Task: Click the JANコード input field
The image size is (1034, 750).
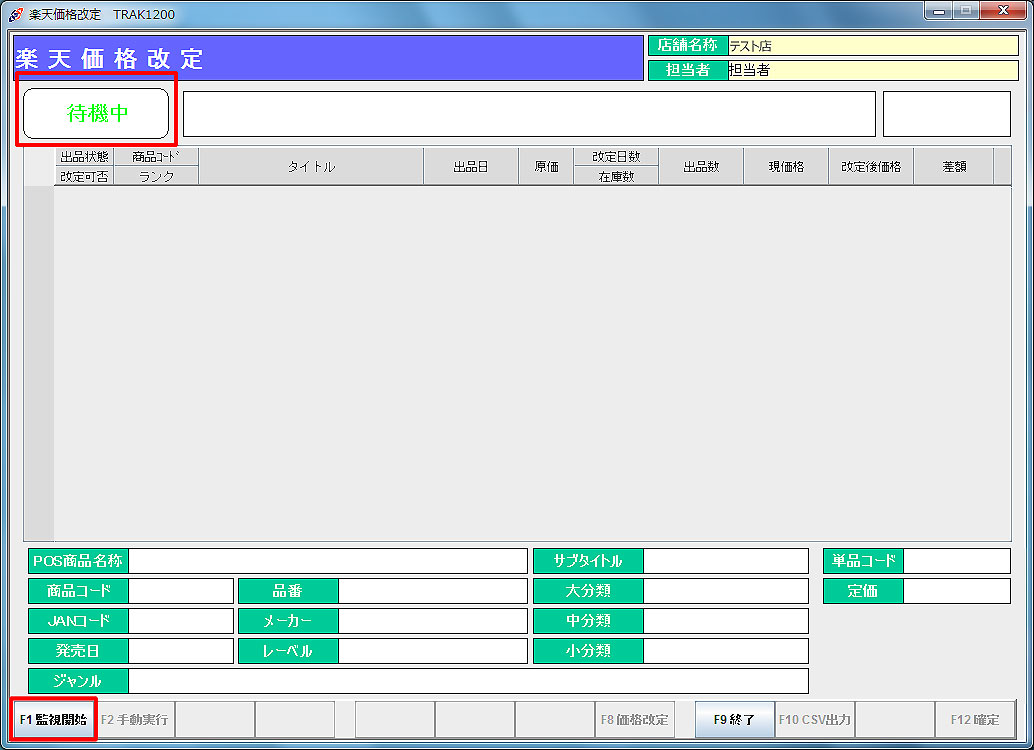Action: [x=180, y=621]
